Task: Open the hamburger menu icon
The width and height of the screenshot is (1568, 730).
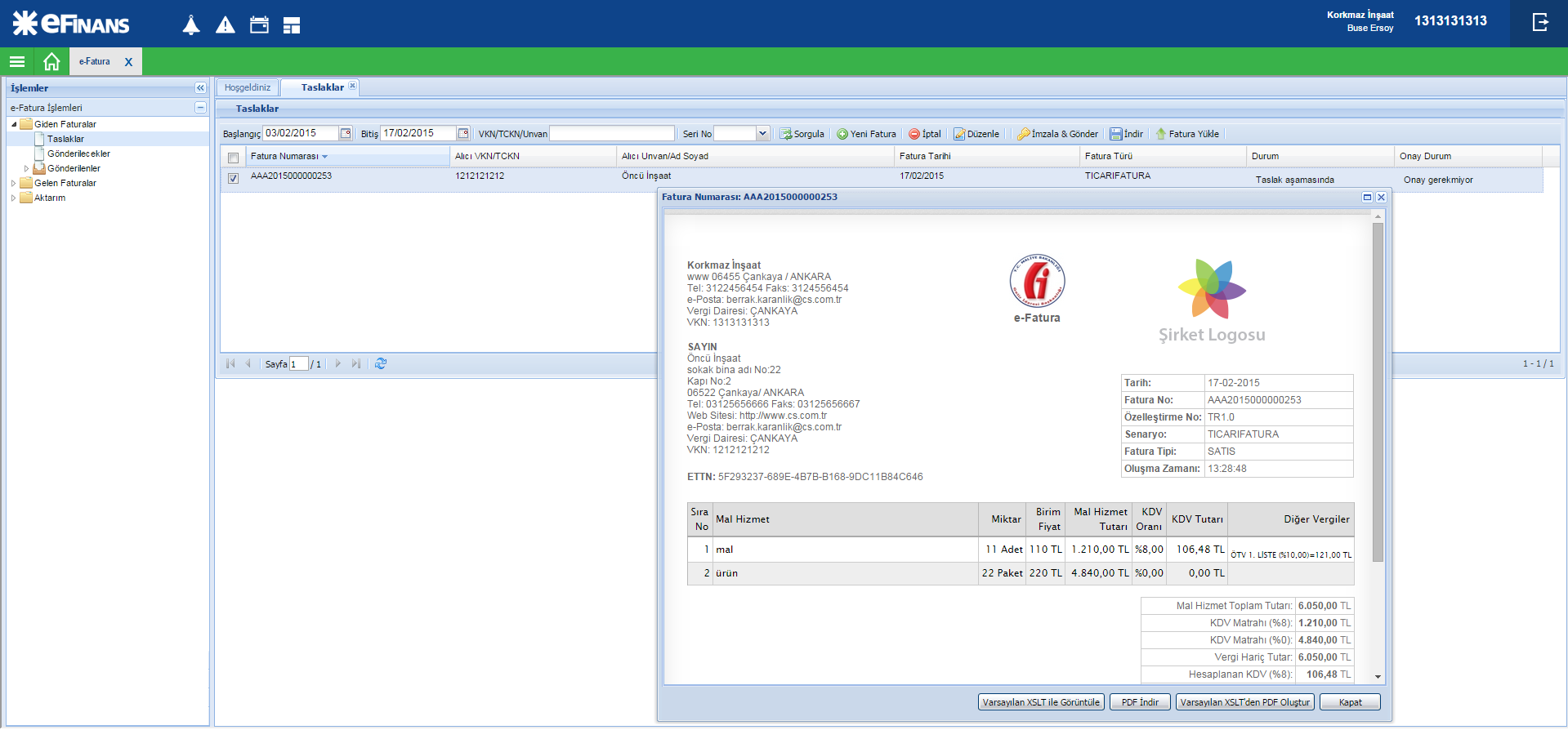Action: (x=17, y=61)
